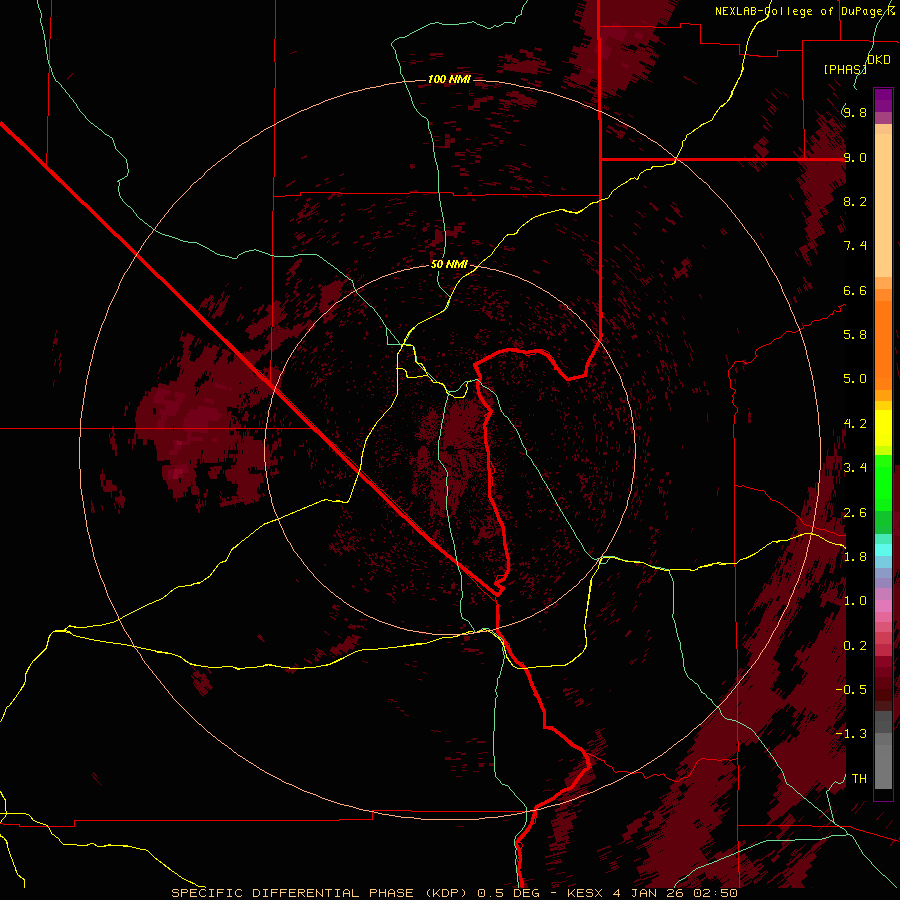900x900 pixels.
Task: Click the 100 NMI range ring label
Action: point(449,79)
